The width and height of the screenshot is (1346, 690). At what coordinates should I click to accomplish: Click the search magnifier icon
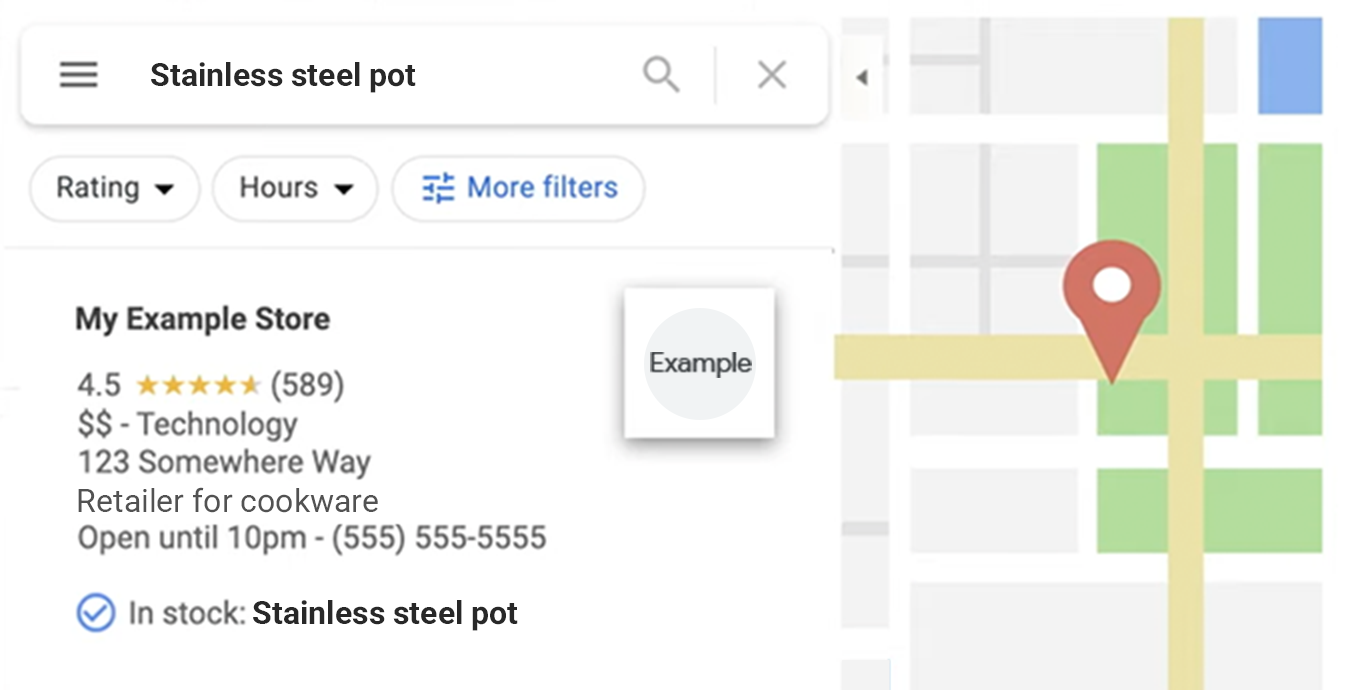click(x=661, y=74)
